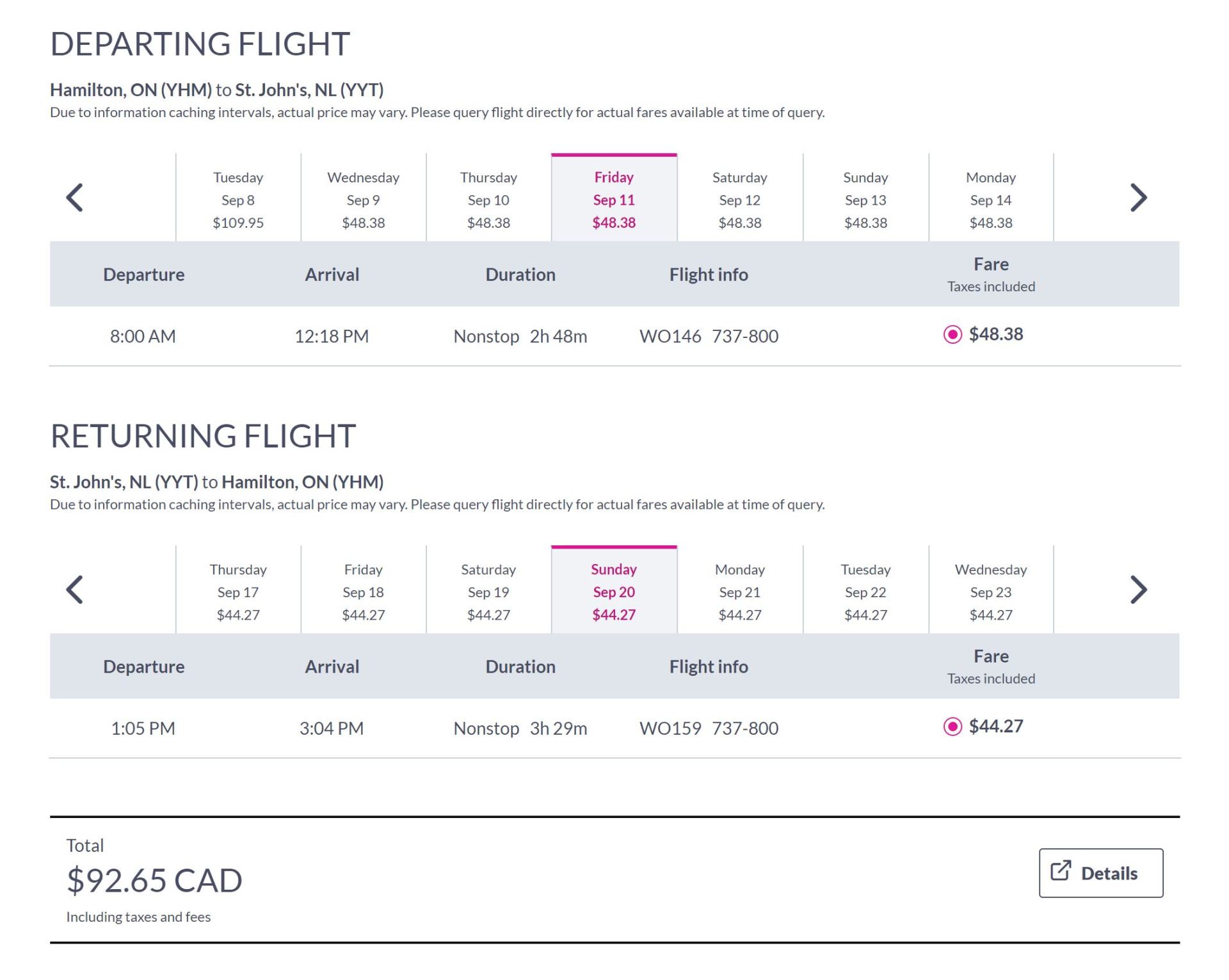Click the left arrow on returning flight dates
This screenshot has height=980, width=1229.
(75, 590)
